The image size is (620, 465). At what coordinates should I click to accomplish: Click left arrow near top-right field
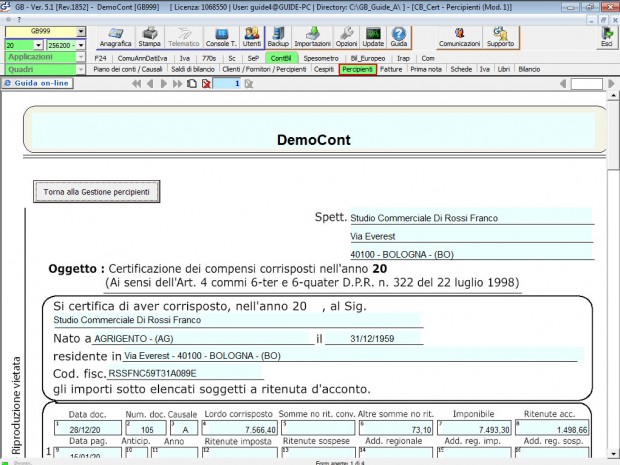pyautogui.click(x=563, y=84)
